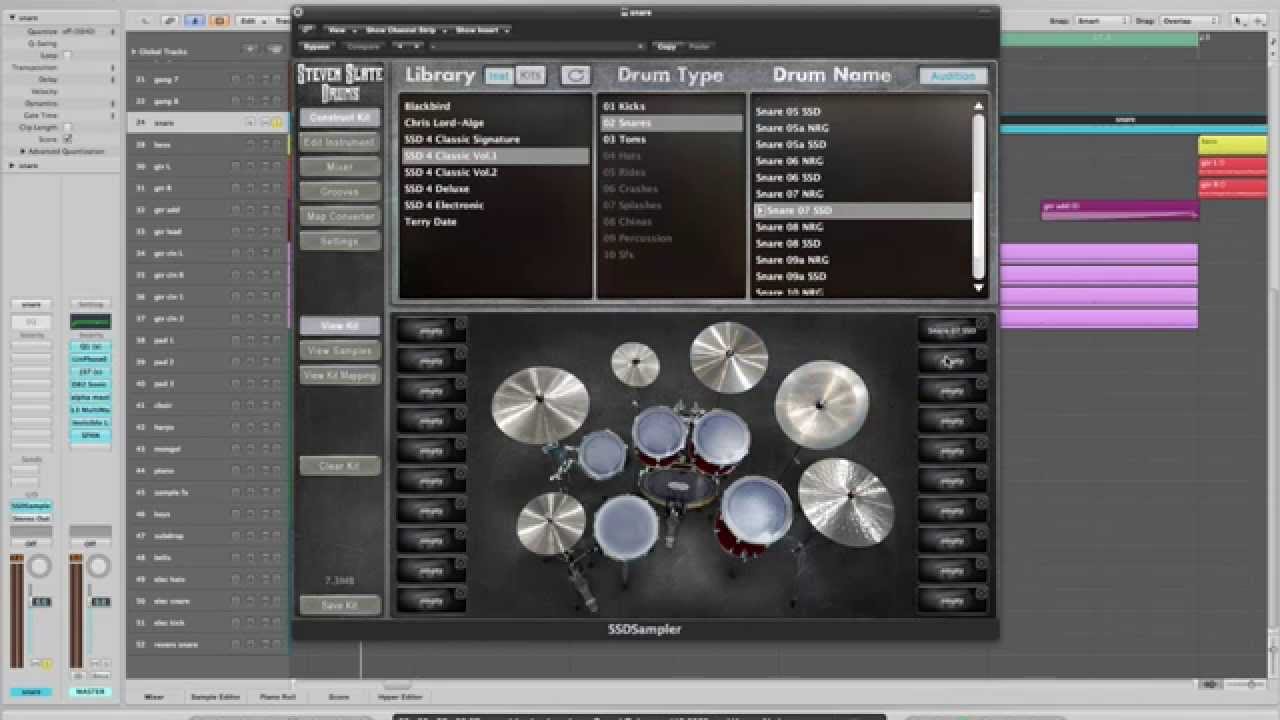1280x720 pixels.
Task: Switch library mode to Kits
Action: pyautogui.click(x=531, y=76)
